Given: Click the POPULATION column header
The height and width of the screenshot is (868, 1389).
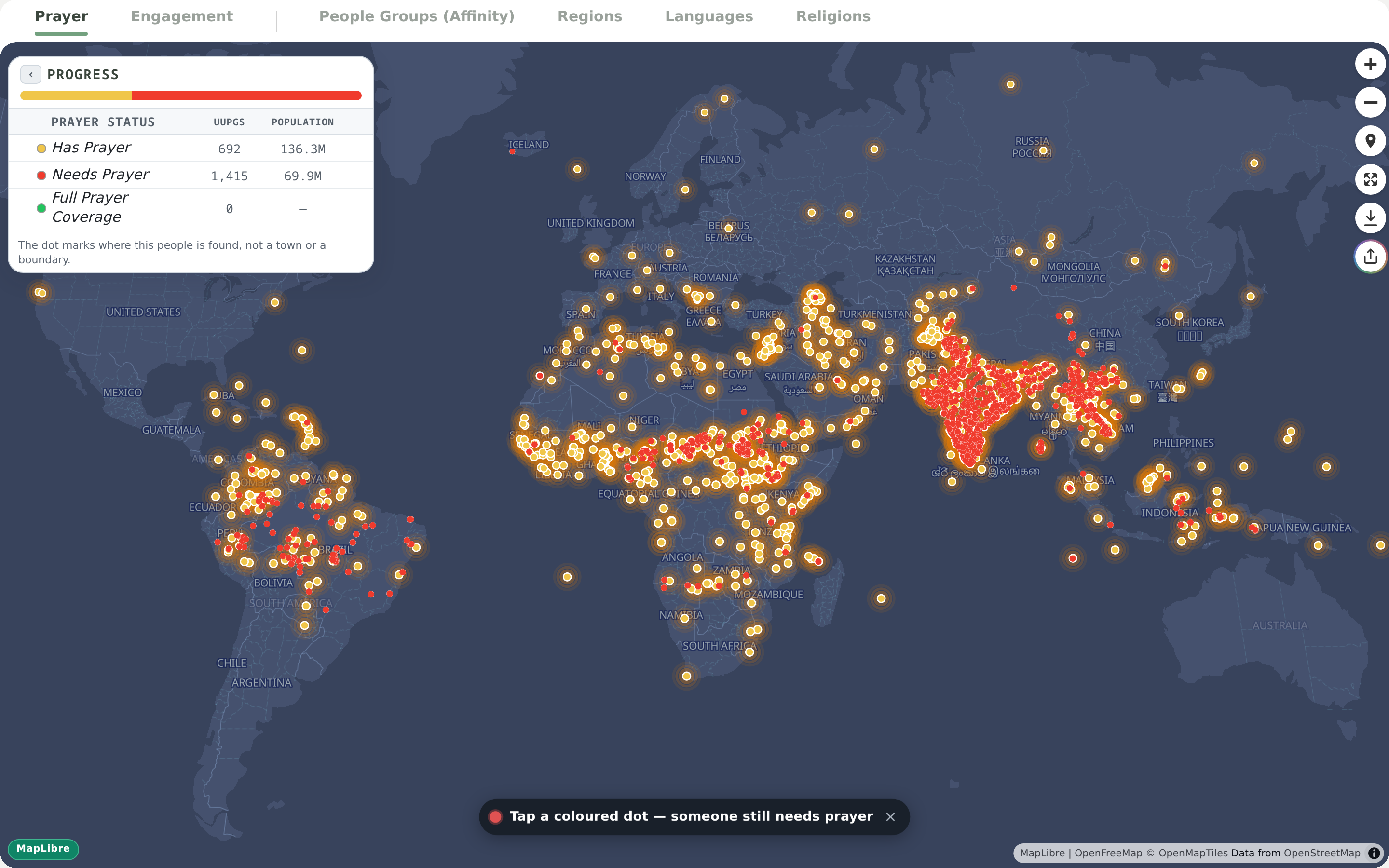Looking at the screenshot, I should click(302, 122).
